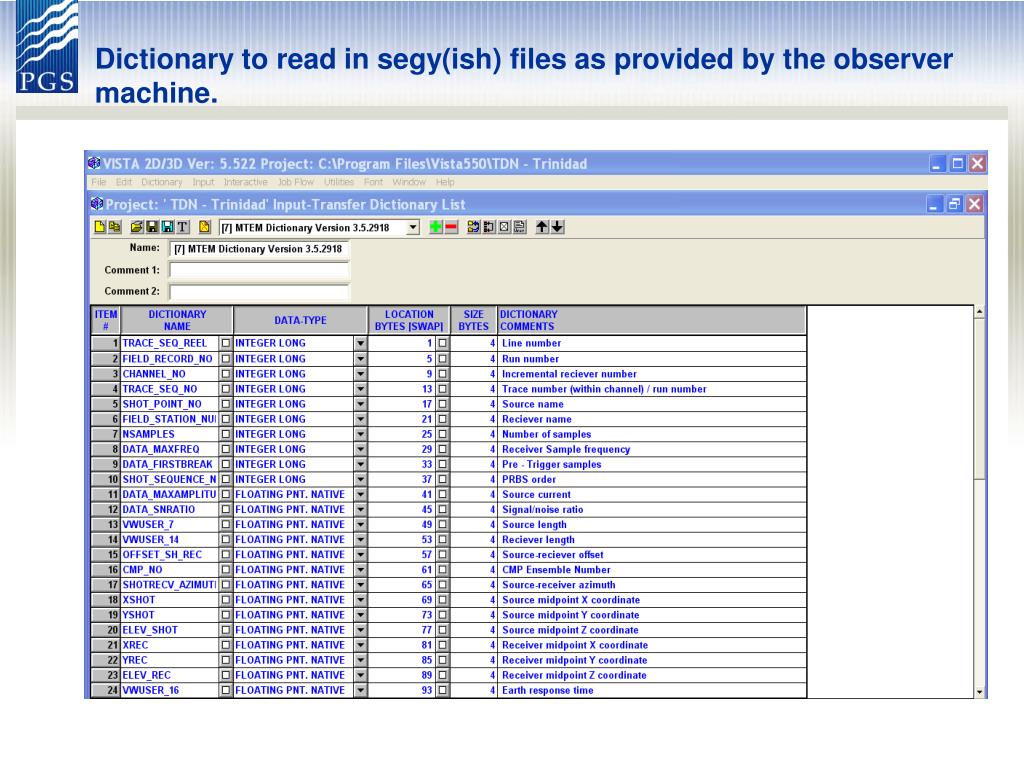The image size is (1024, 768).
Task: Open the MTEM Dictionary Version selector dropdown
Action: (413, 227)
